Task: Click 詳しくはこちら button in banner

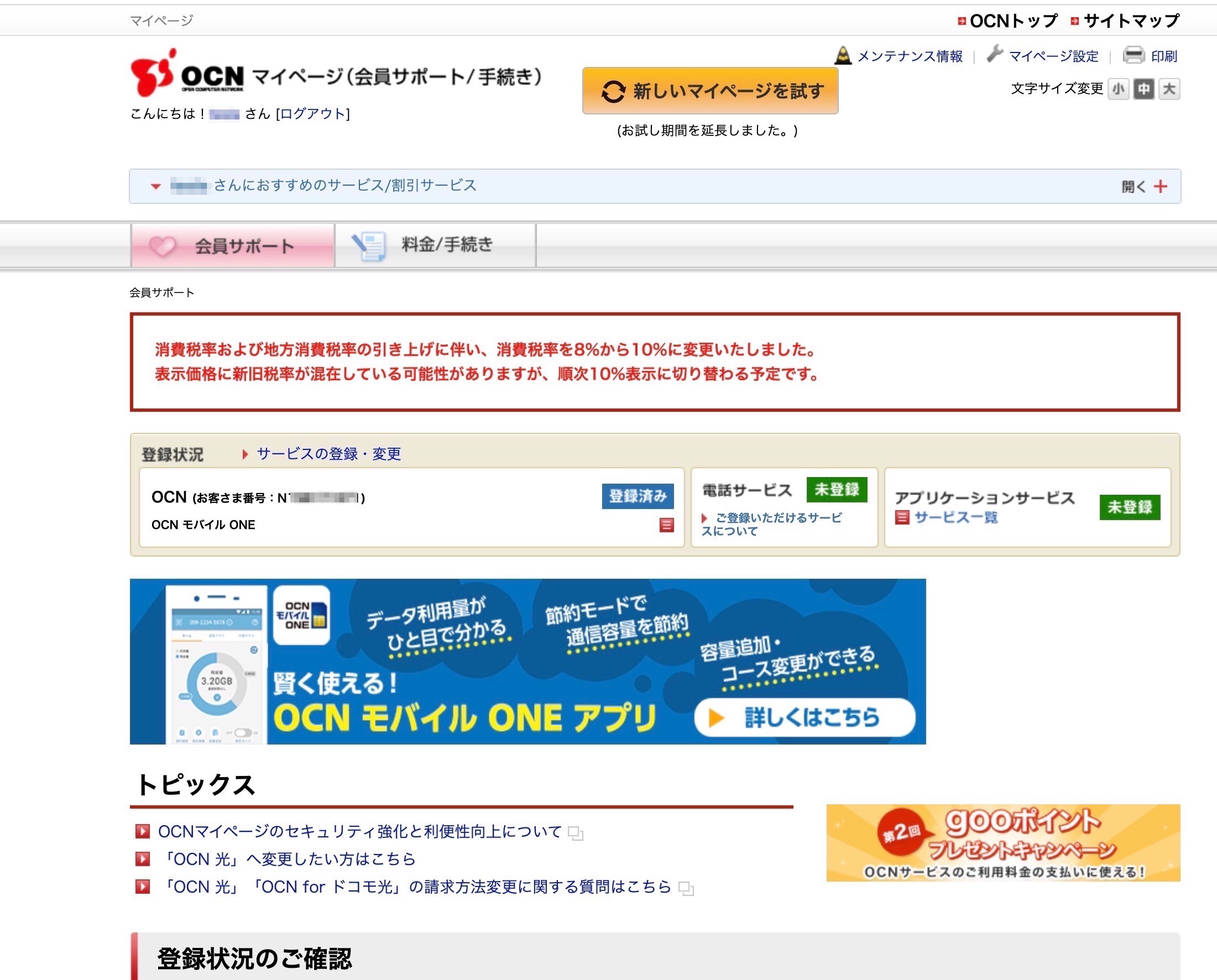Action: pyautogui.click(x=804, y=717)
